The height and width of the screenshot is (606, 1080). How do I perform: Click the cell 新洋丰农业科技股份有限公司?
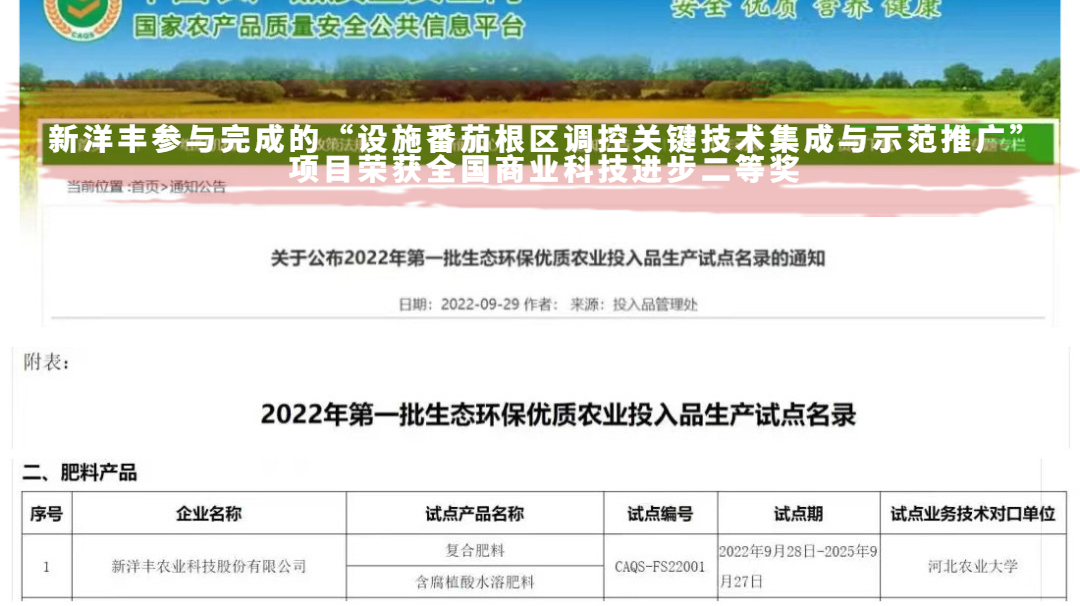pyautogui.click(x=209, y=566)
